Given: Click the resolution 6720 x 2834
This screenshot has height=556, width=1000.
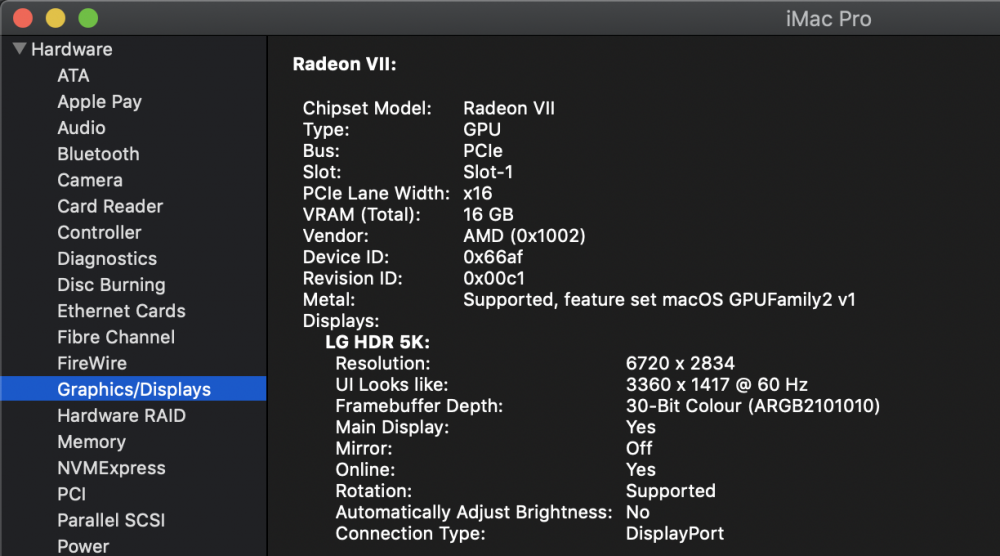Looking at the screenshot, I should 680,363.
